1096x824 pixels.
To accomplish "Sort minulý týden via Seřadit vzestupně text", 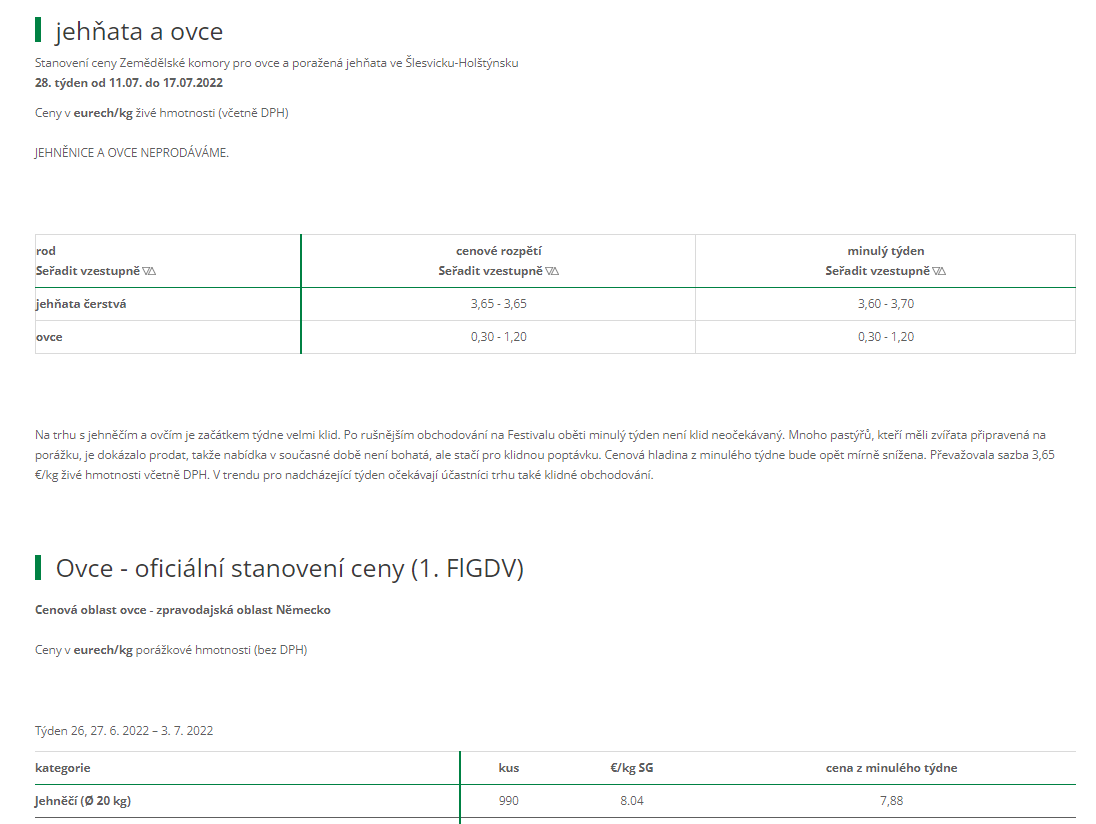I will pos(877,271).
